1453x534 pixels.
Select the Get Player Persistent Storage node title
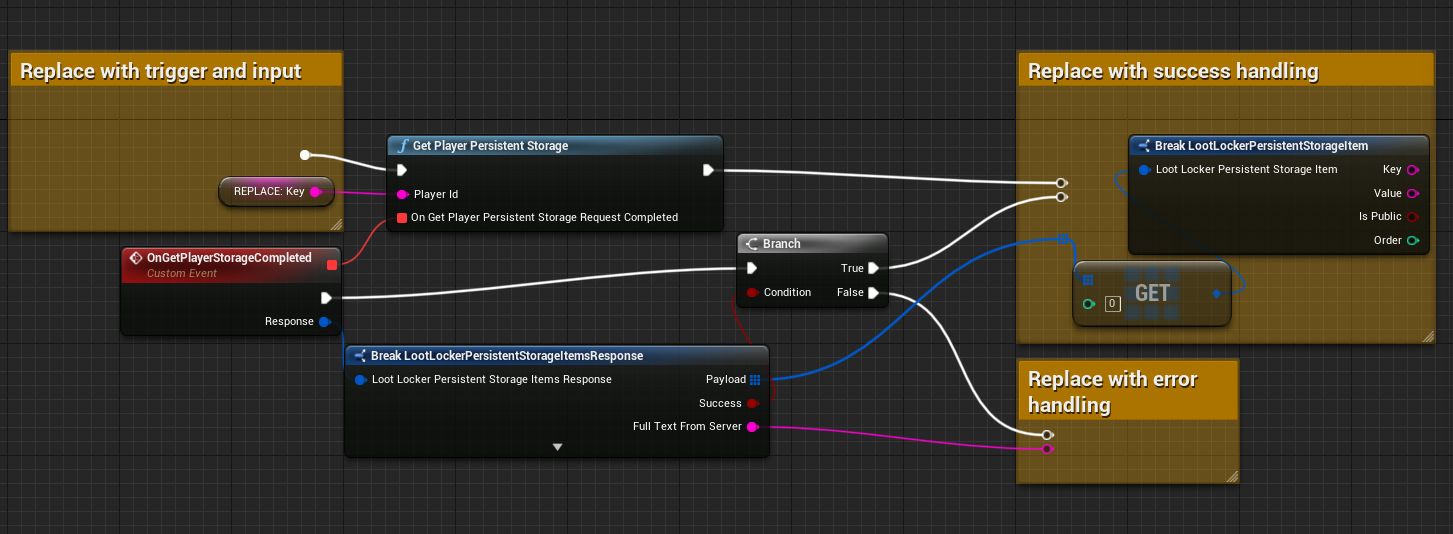click(x=490, y=146)
